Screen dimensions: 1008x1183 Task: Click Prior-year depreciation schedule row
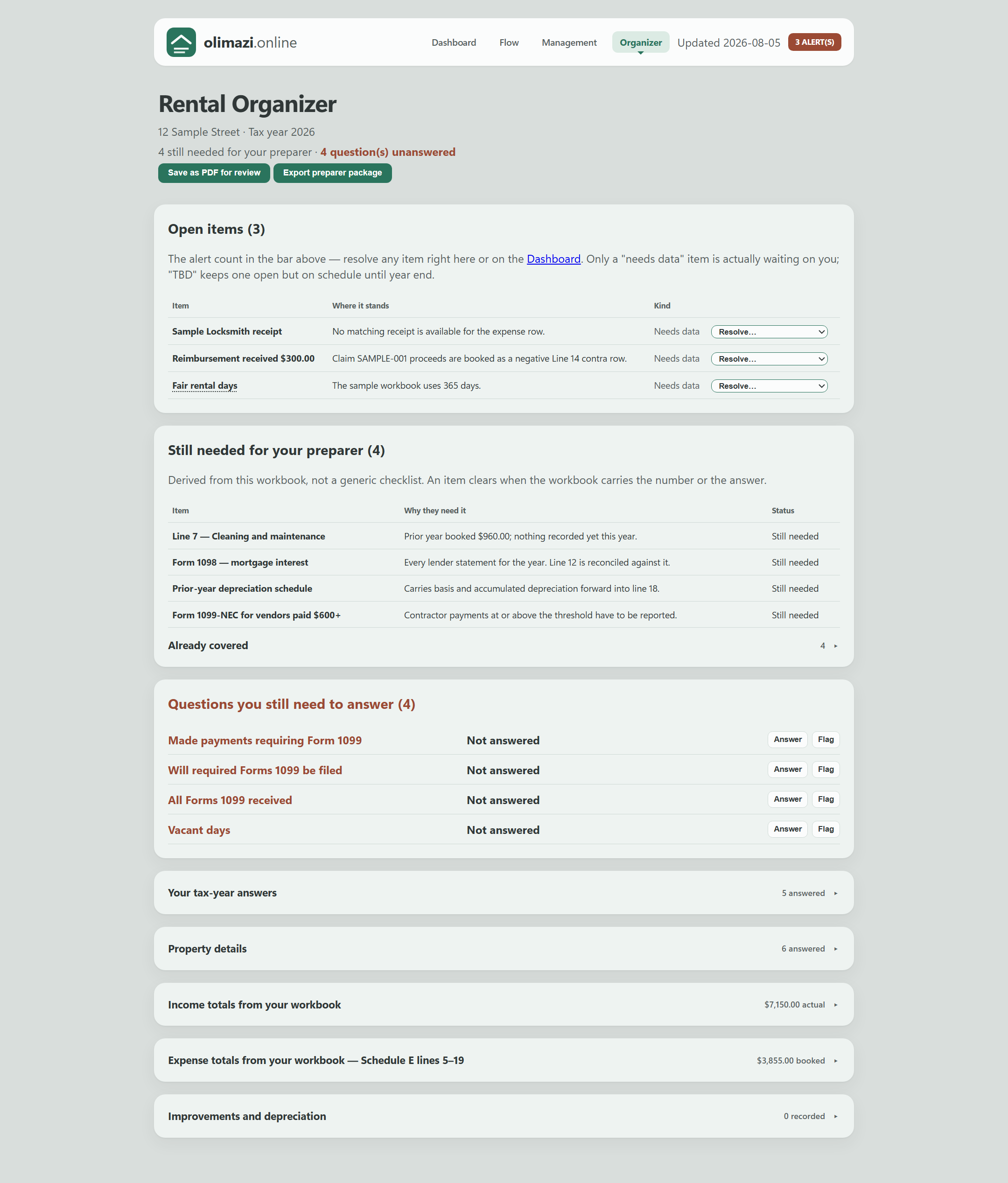coord(504,588)
